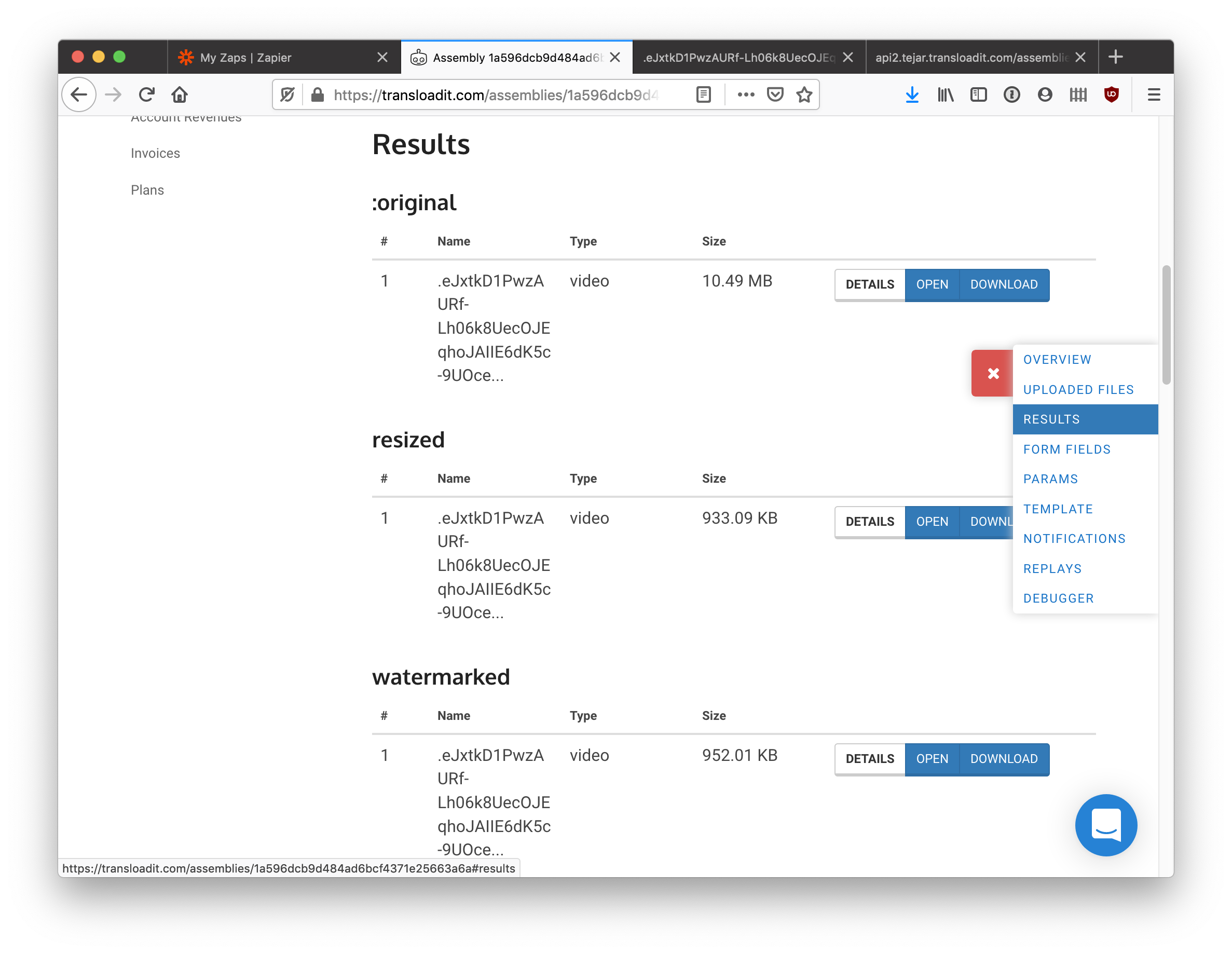Open page actions three-dot menu
Viewport: 1232px width, 954px height.
click(x=746, y=95)
